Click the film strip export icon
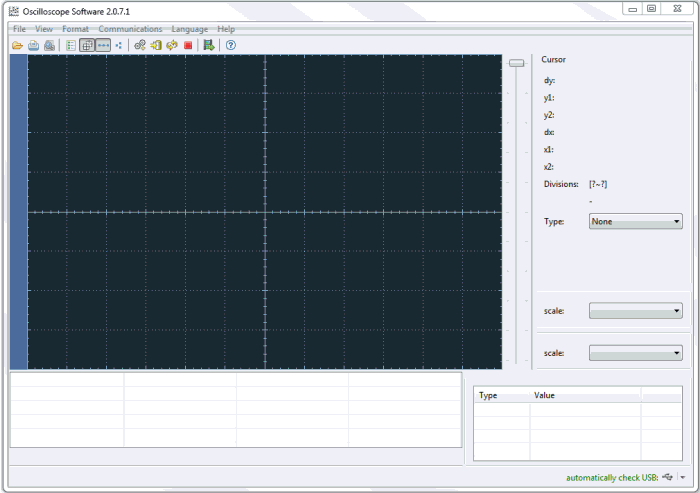700x493 pixels. click(x=209, y=45)
